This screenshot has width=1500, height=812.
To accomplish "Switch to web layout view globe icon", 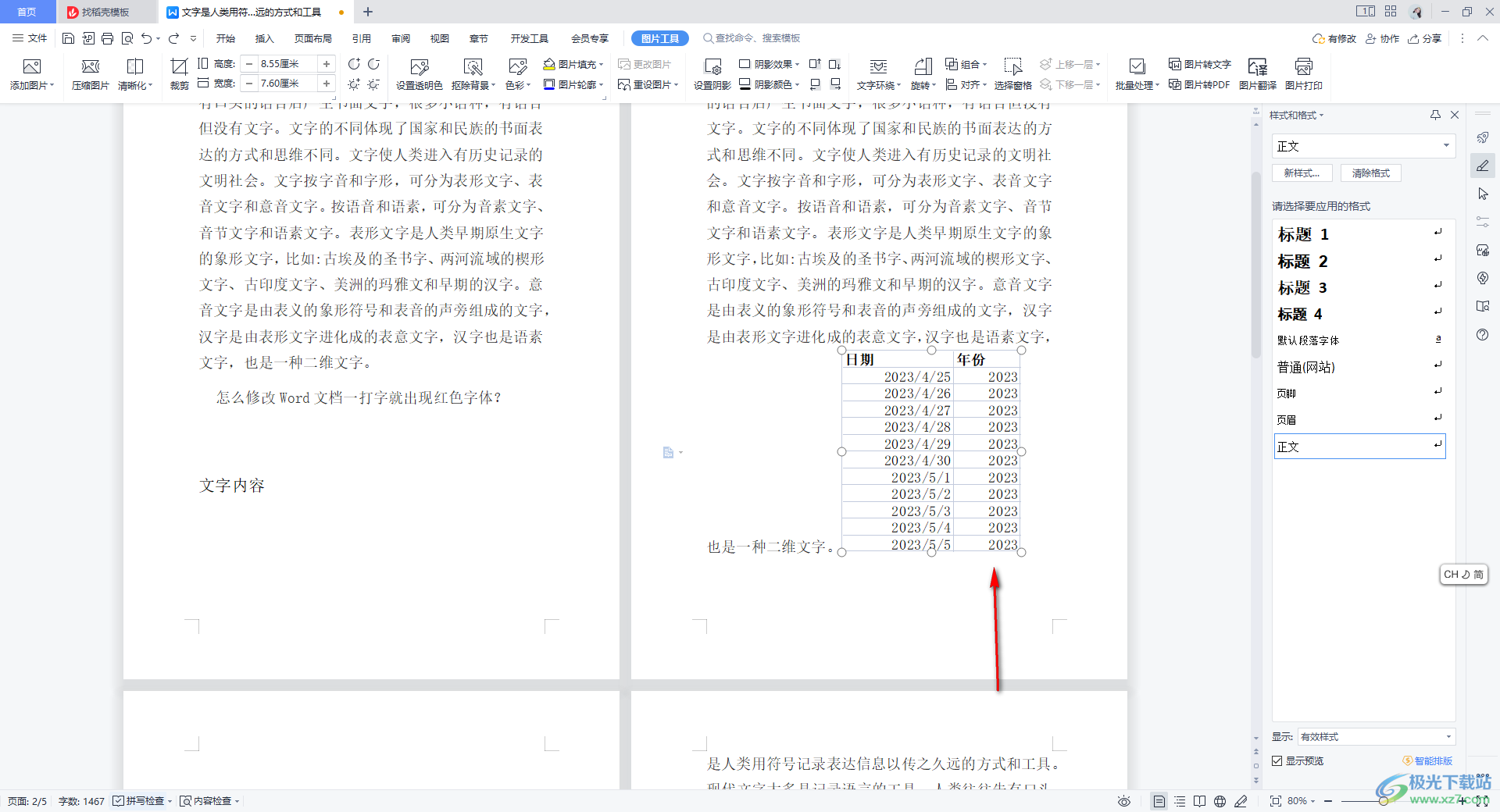I will click(1220, 801).
